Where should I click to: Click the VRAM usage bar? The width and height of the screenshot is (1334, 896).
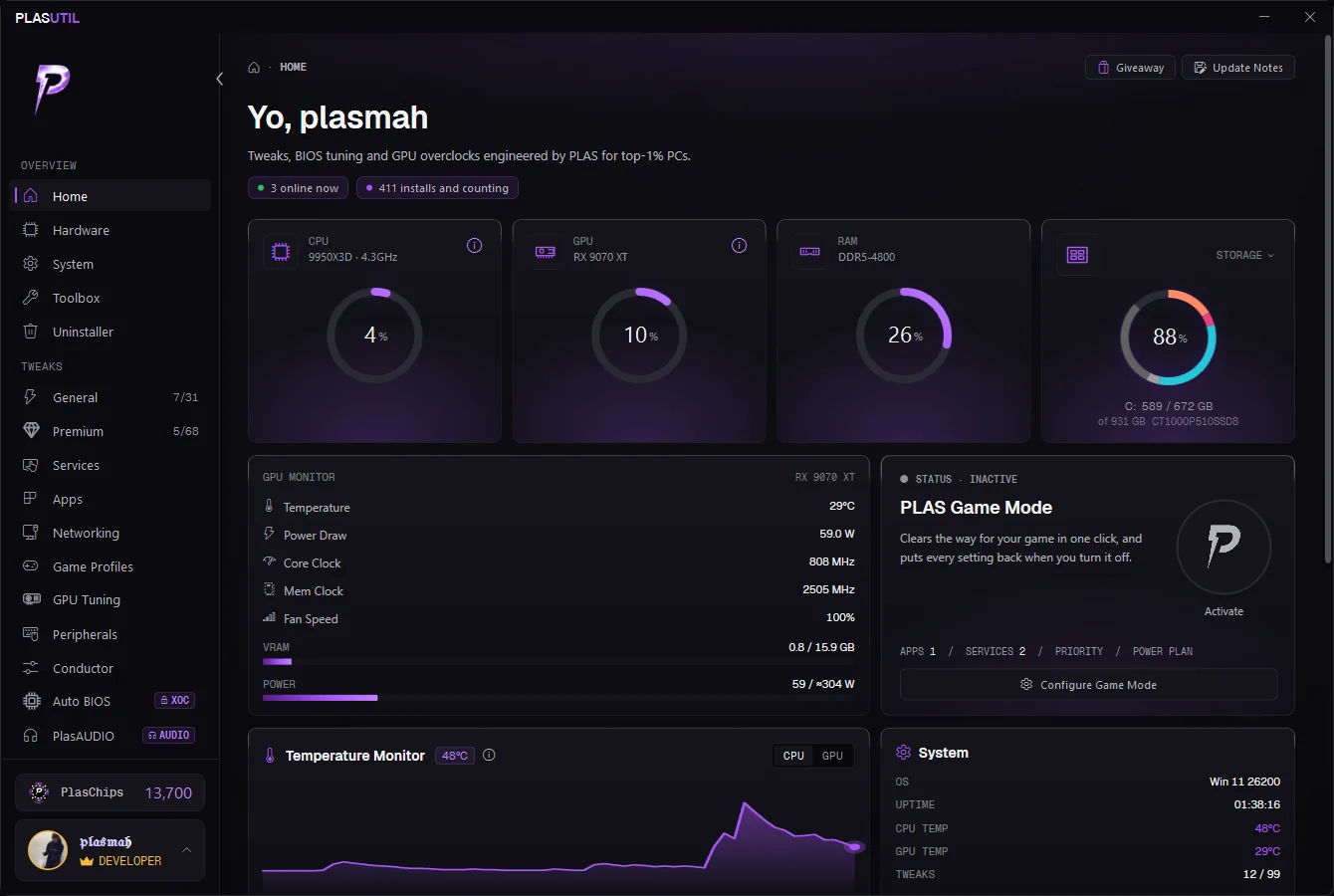pos(558,661)
